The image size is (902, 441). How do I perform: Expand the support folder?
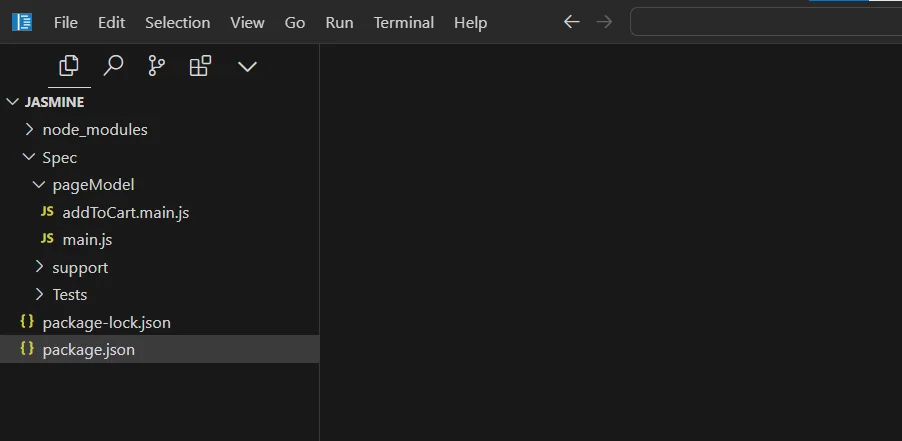pos(80,268)
